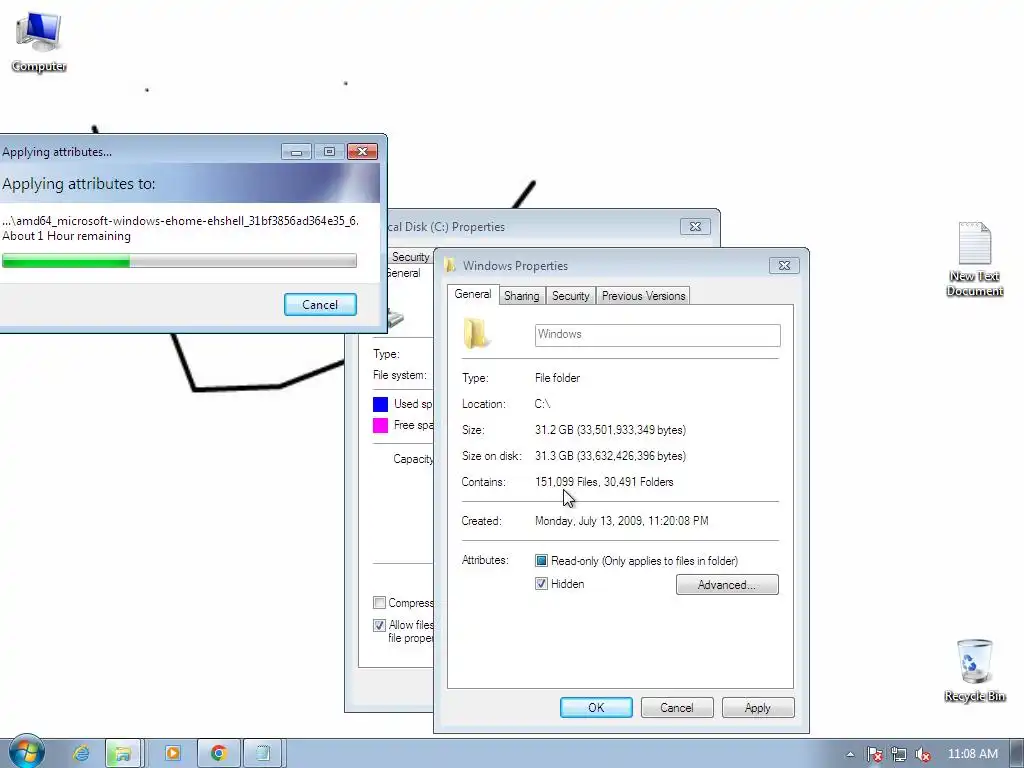Image resolution: width=1024 pixels, height=768 pixels.
Task: Open the clock showing 11:08 AM
Action: [972, 754]
